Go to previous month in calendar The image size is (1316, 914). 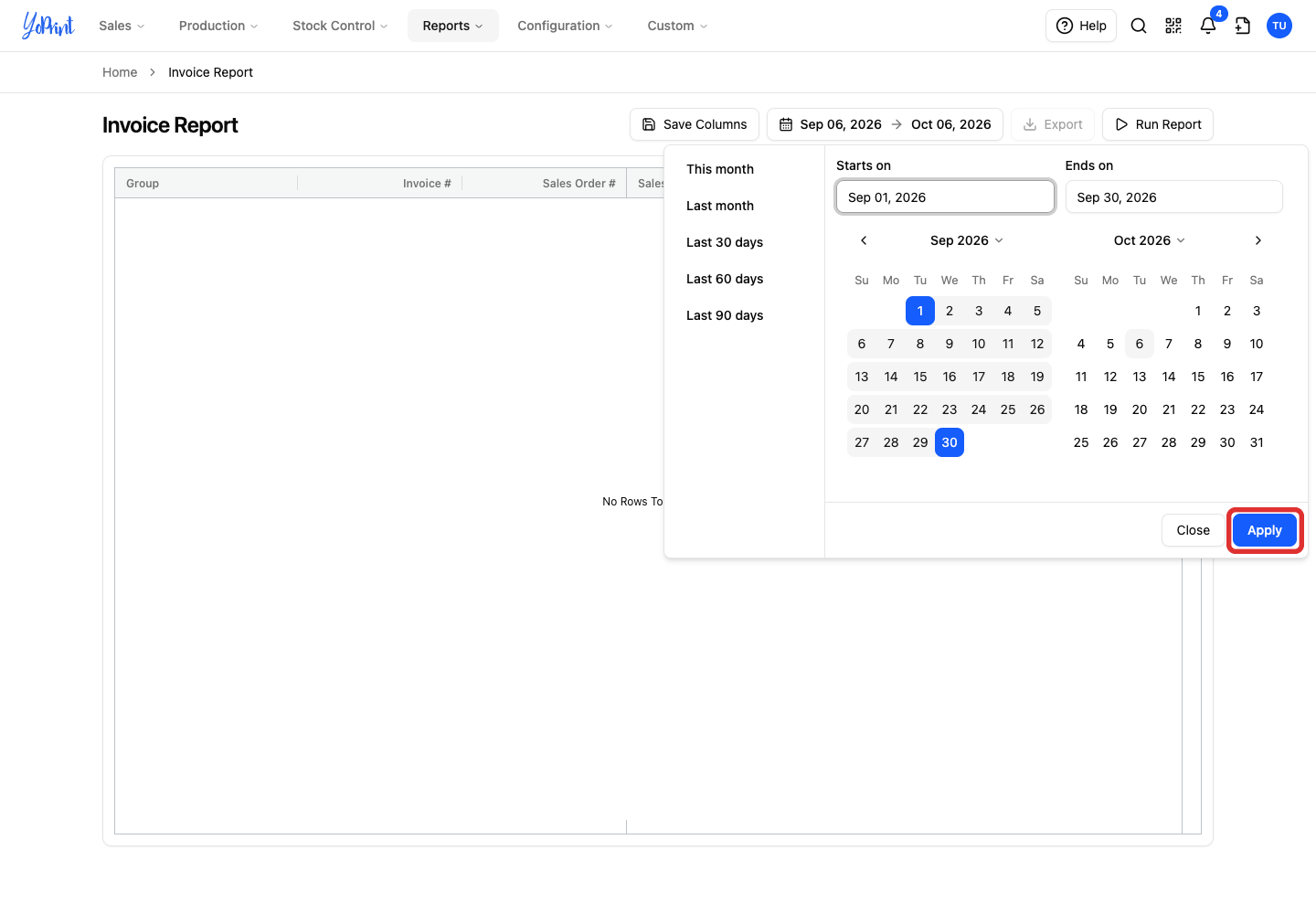864,240
